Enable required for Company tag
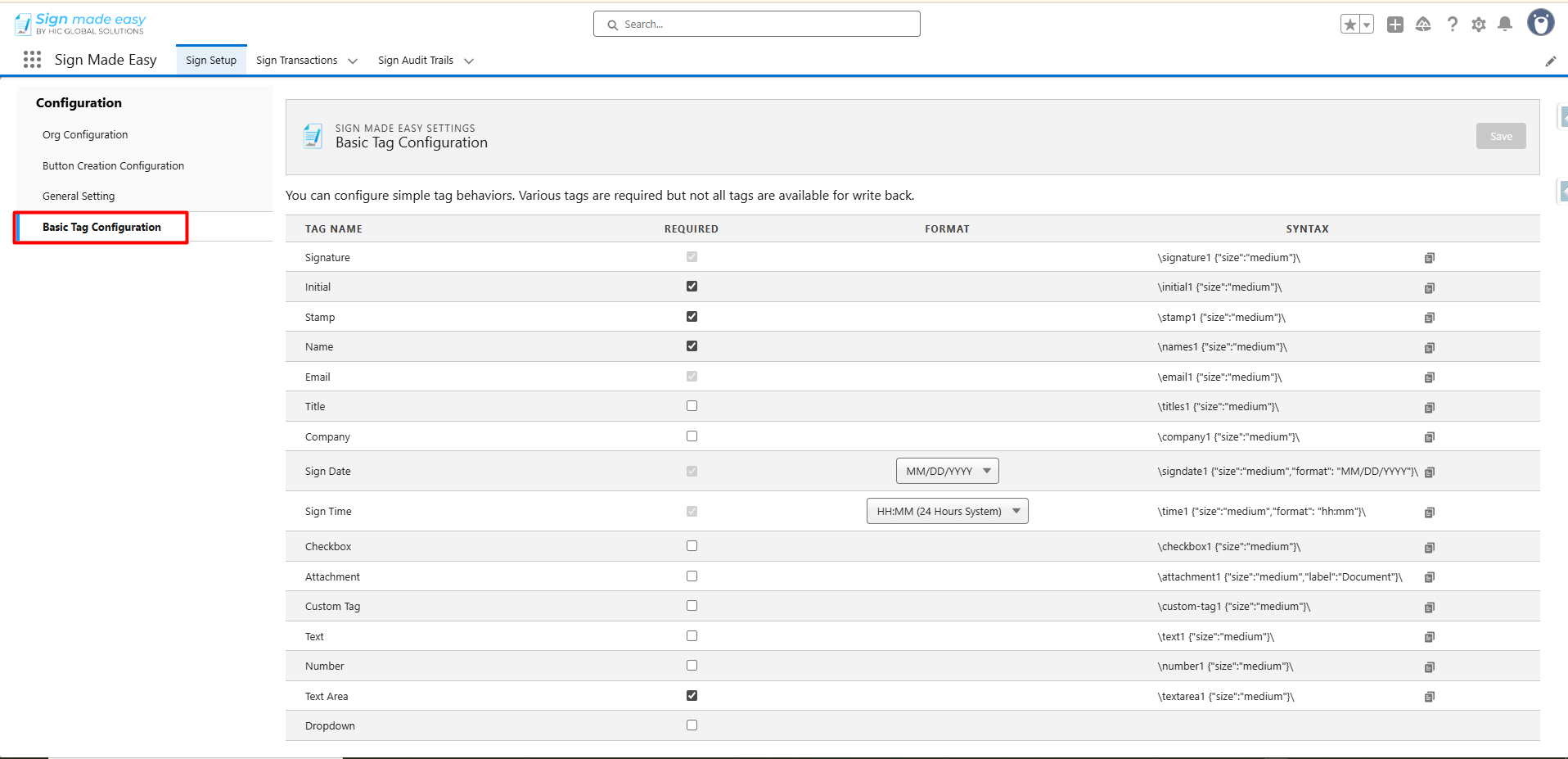This screenshot has height=759, width=1568. coord(692,436)
